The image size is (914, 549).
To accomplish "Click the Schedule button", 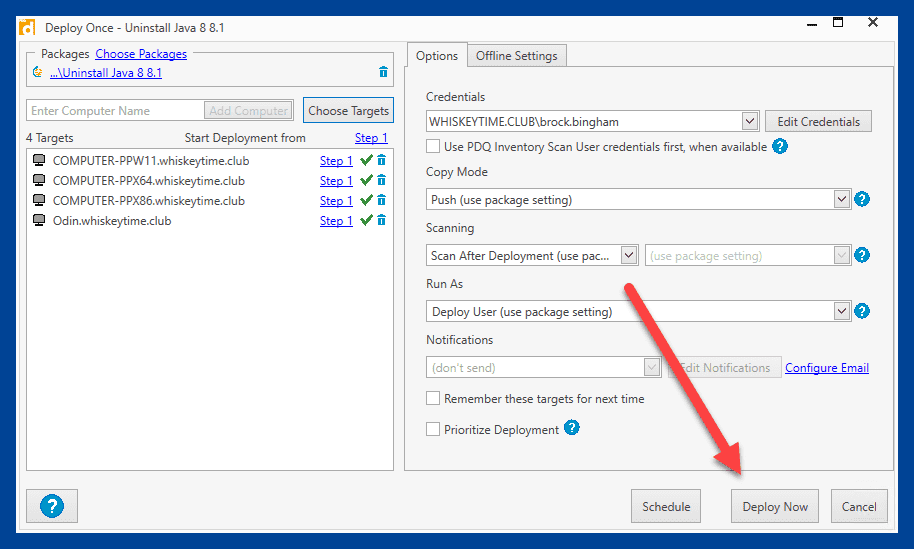I will pos(666,506).
